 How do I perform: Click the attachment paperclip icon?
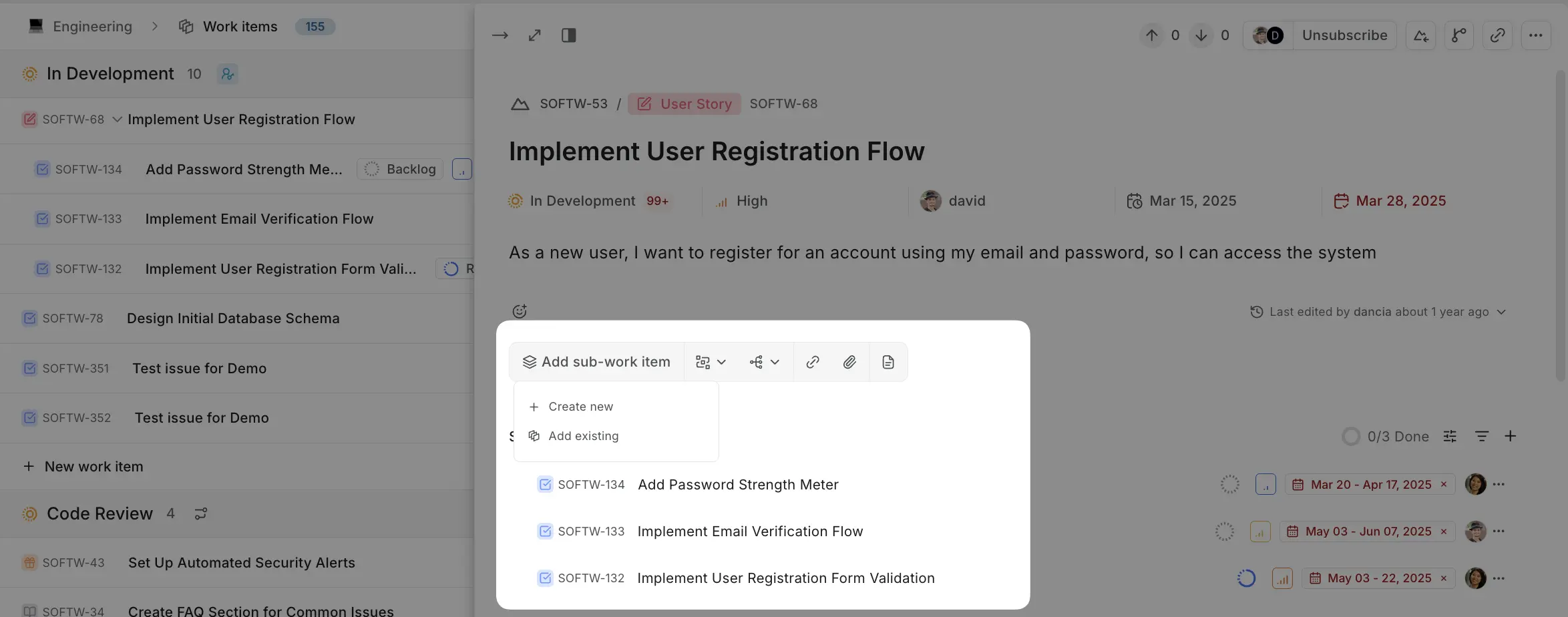(849, 362)
